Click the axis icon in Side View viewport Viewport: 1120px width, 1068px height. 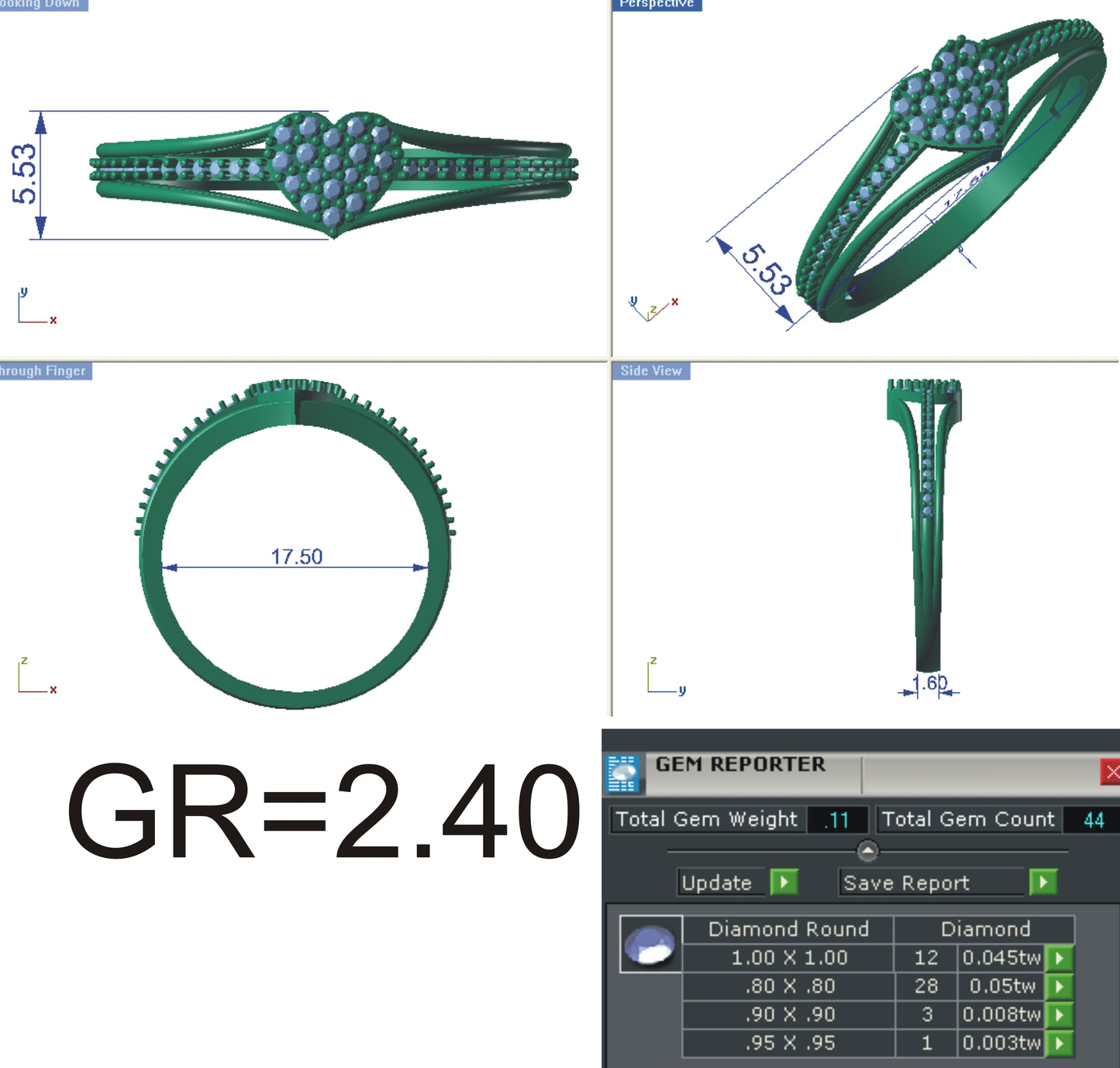click(x=666, y=675)
